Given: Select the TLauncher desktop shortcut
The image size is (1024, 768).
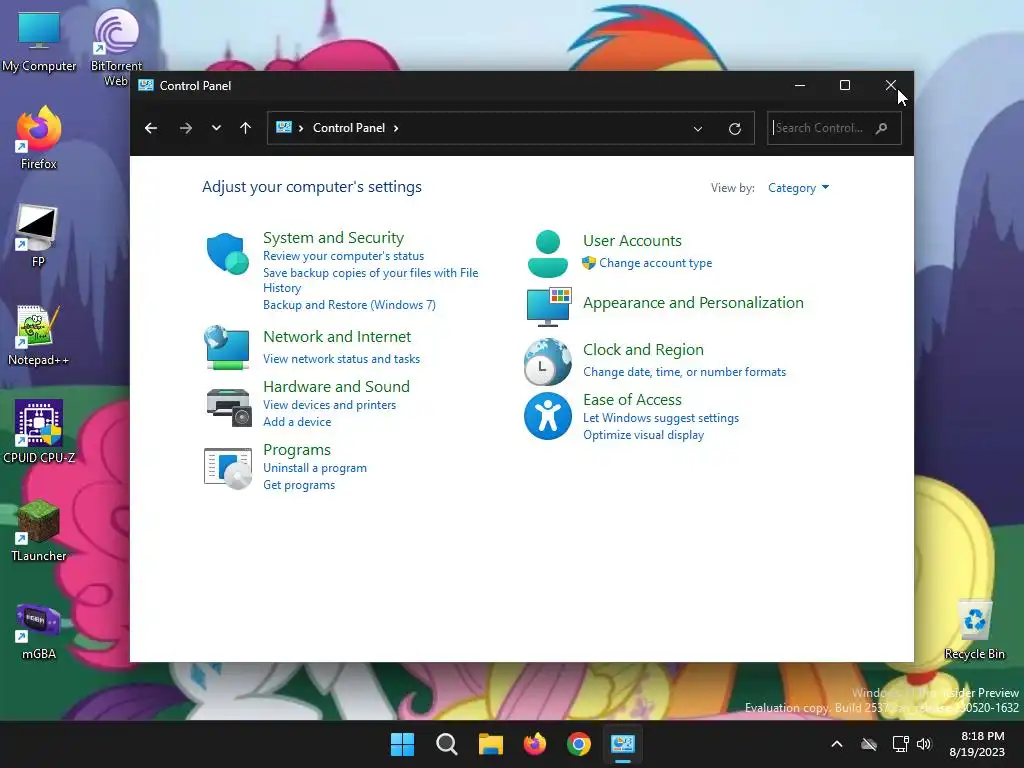Looking at the screenshot, I should (39, 530).
